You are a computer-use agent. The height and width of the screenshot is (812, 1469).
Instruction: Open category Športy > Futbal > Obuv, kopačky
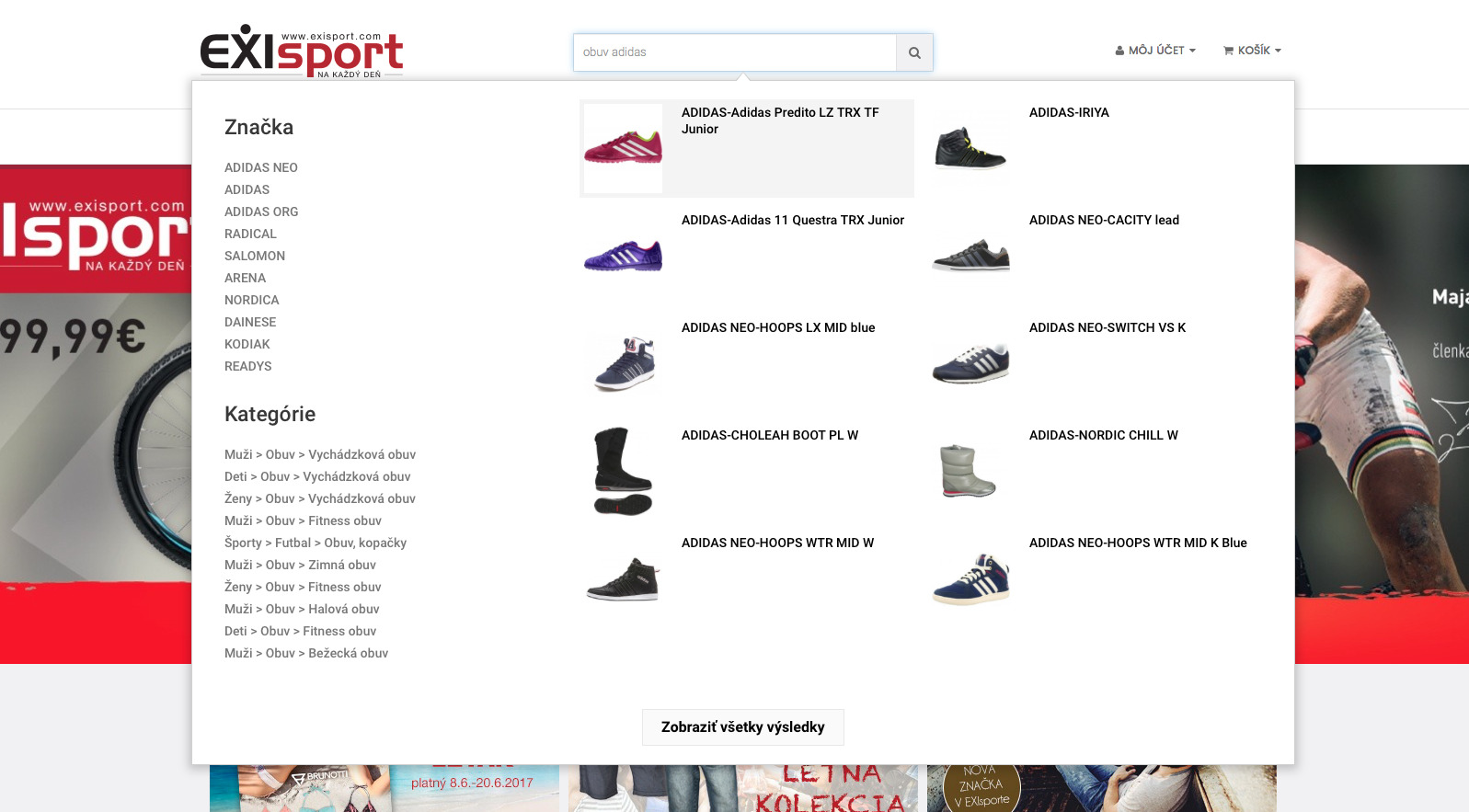pos(316,543)
